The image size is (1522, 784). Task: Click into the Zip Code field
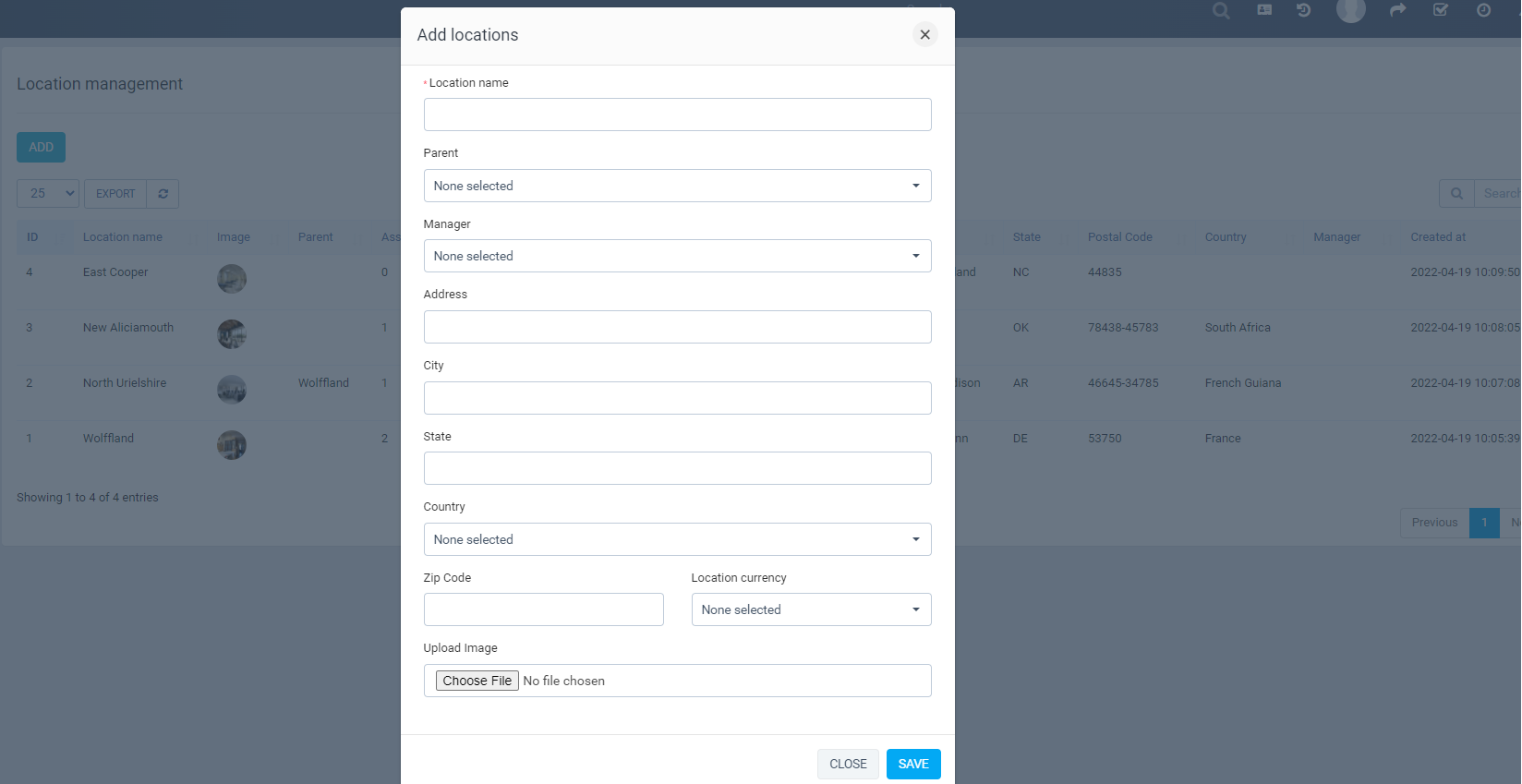coord(543,609)
